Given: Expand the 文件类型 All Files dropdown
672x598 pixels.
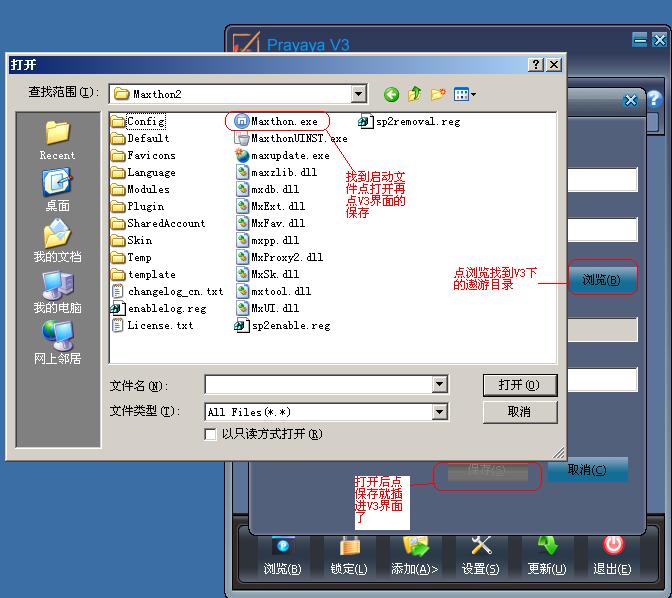Looking at the screenshot, I should (x=439, y=412).
